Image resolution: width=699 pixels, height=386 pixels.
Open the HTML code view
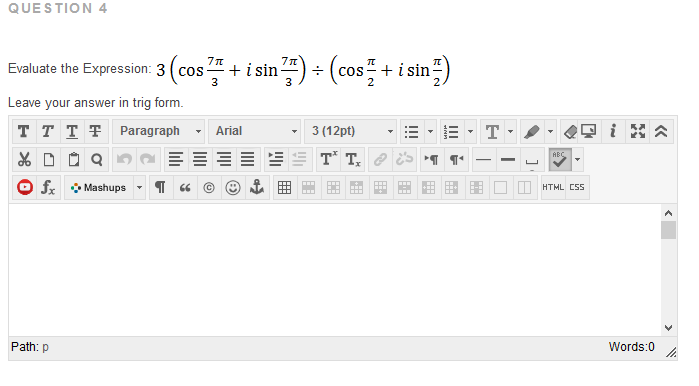click(x=553, y=188)
